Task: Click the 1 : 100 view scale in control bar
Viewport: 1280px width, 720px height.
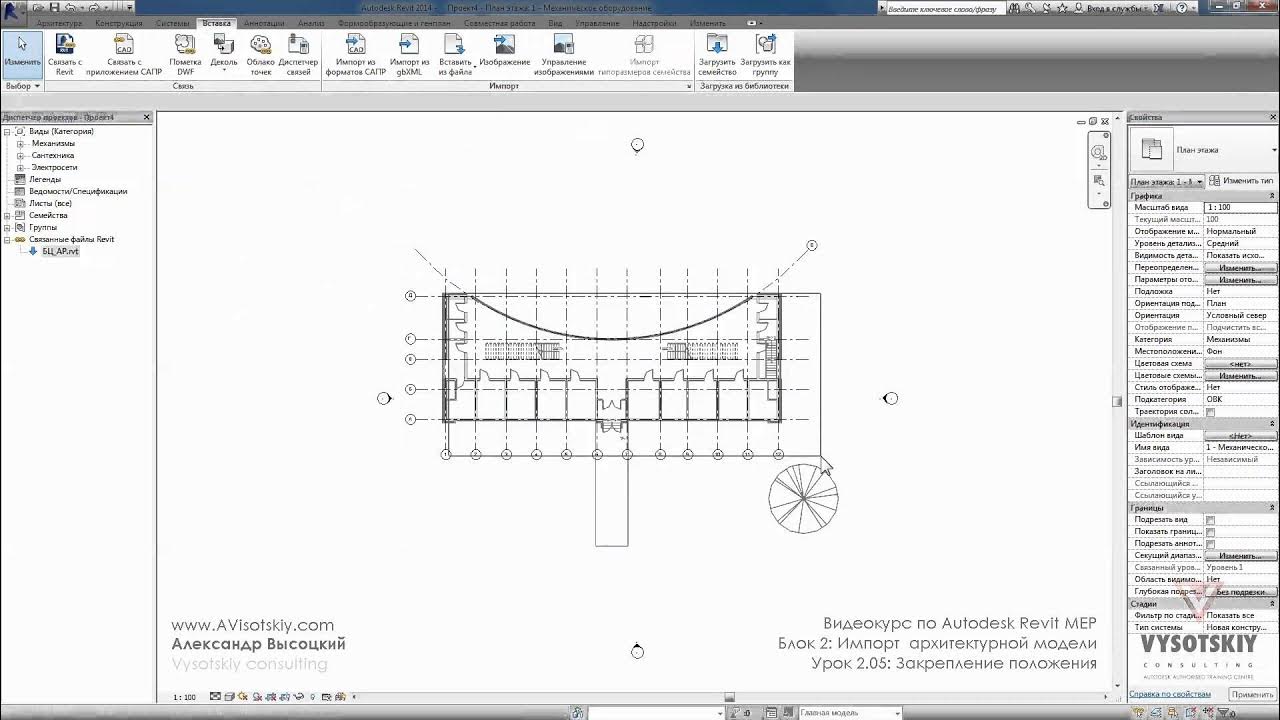Action: tap(185, 697)
